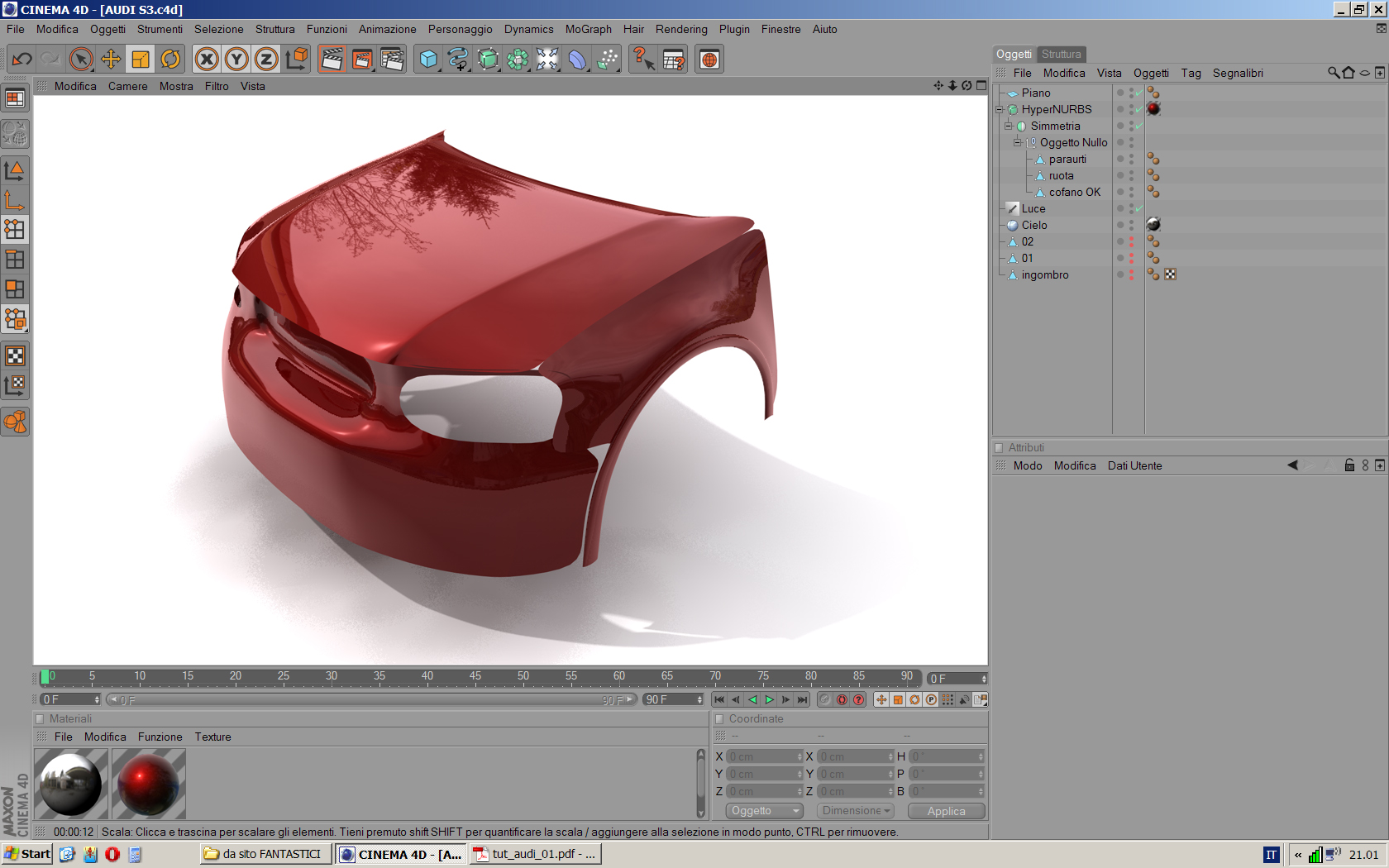Screen dimensions: 1389x868
Task: Select the Rotate tool icon
Action: tap(170, 59)
